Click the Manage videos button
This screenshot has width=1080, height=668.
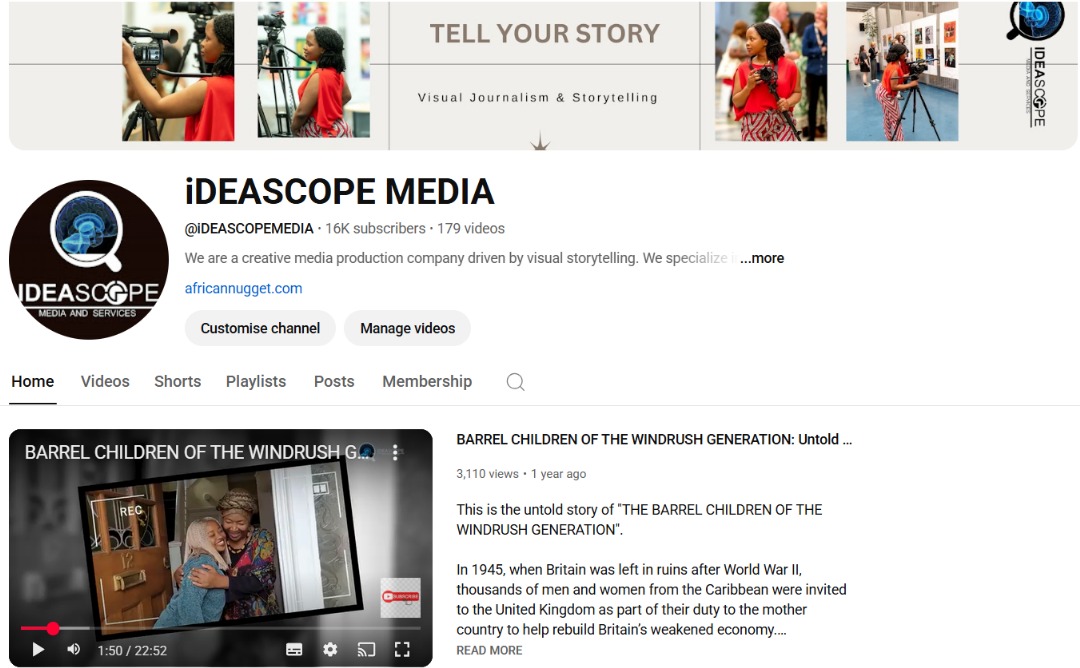[407, 328]
